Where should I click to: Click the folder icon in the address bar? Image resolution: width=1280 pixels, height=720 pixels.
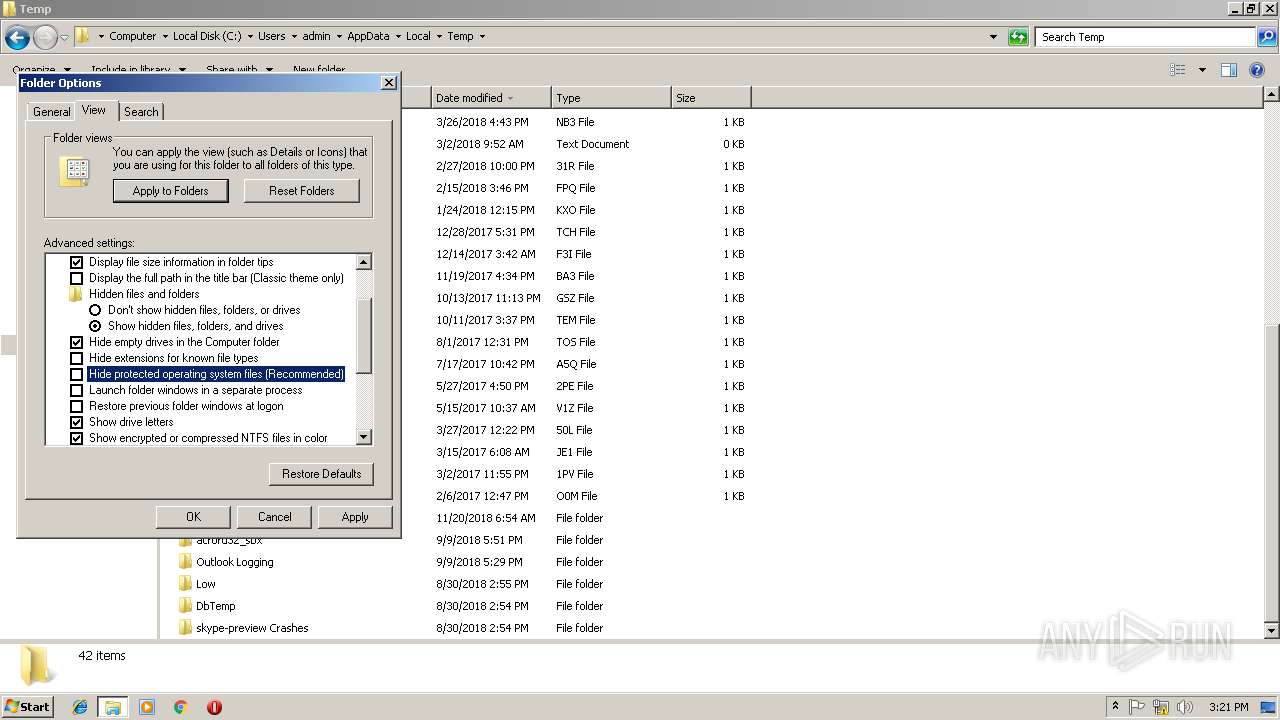tap(83, 36)
